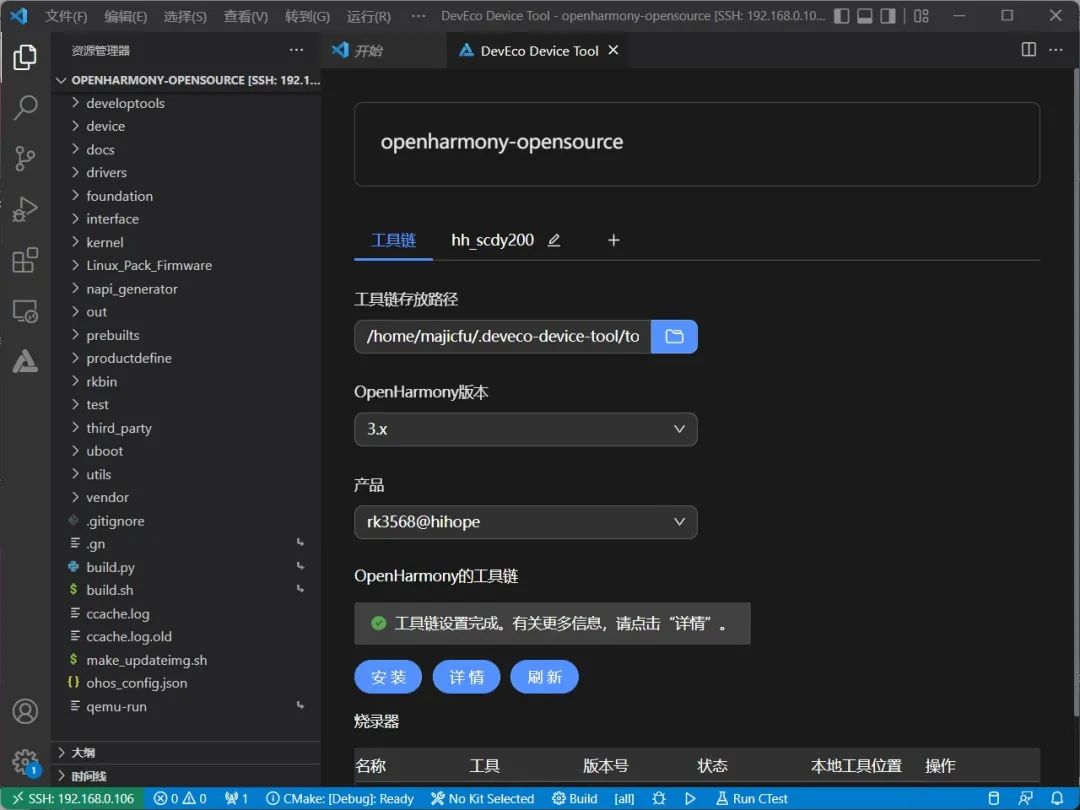The height and width of the screenshot is (810, 1080).
Task: Open the overflow menu ellipsis in title bar
Action: (x=417, y=16)
